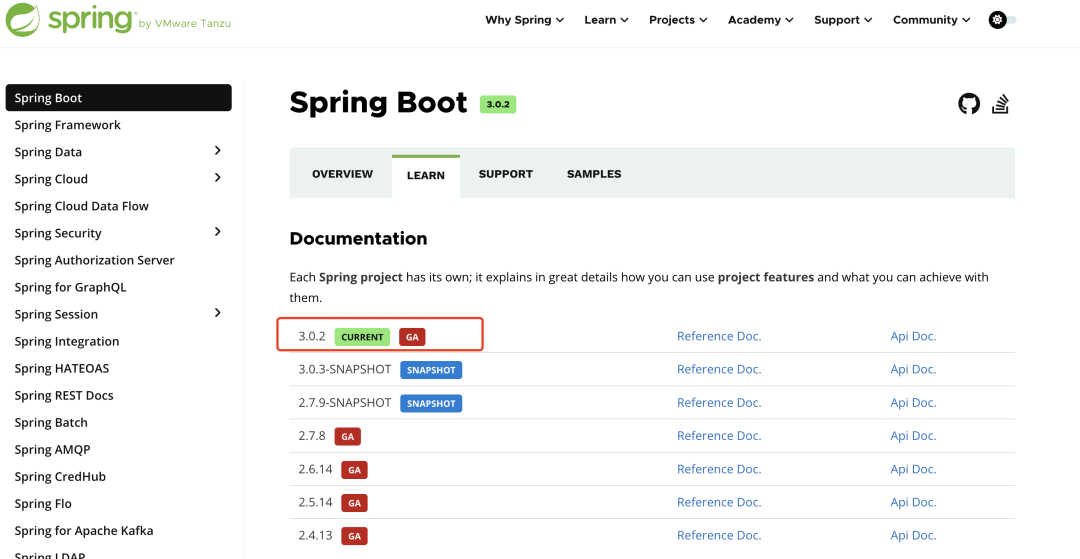The width and height of the screenshot is (1080, 559).
Task: Open Spring REST Docs in sidebar
Action: (64, 395)
